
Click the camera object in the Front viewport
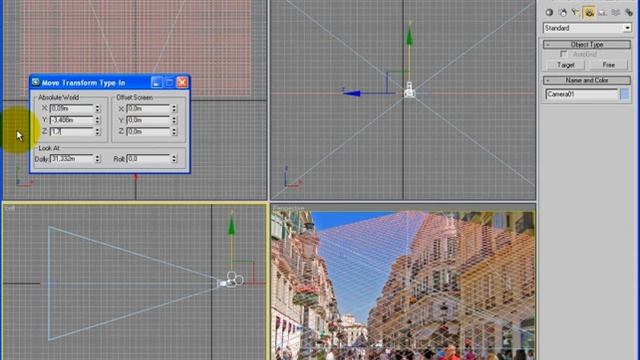tap(409, 90)
